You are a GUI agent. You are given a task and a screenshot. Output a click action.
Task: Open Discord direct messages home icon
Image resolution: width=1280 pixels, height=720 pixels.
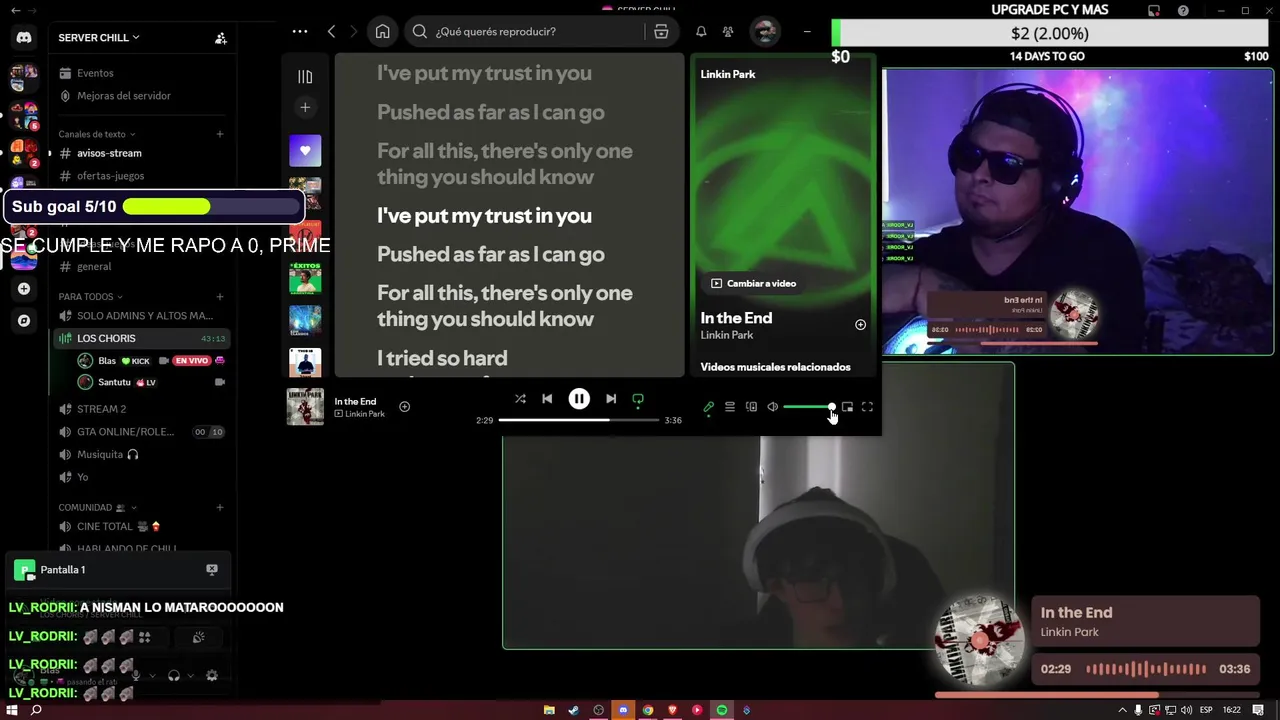point(24,38)
